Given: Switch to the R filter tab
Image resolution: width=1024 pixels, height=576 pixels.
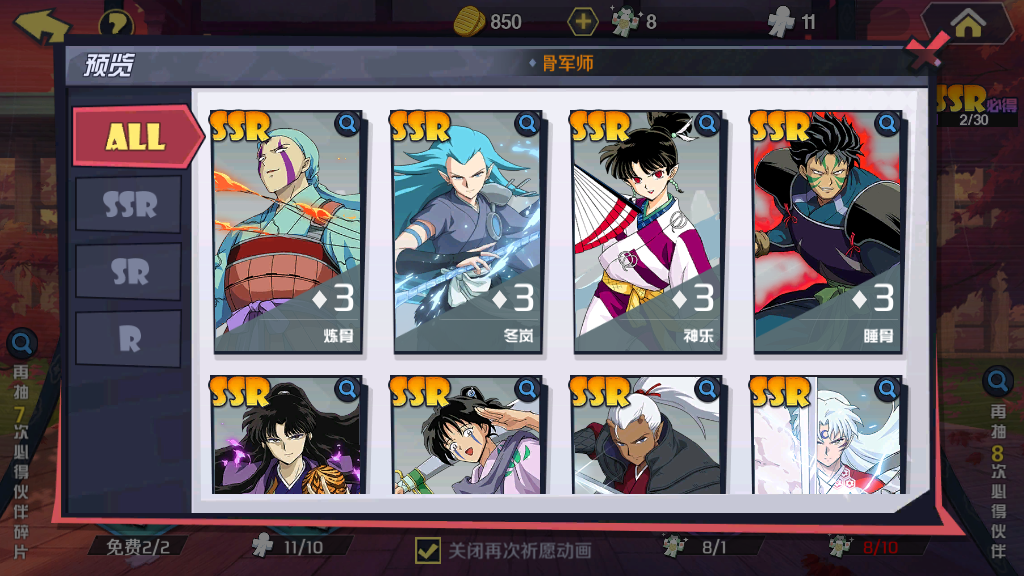Looking at the screenshot, I should (x=129, y=339).
